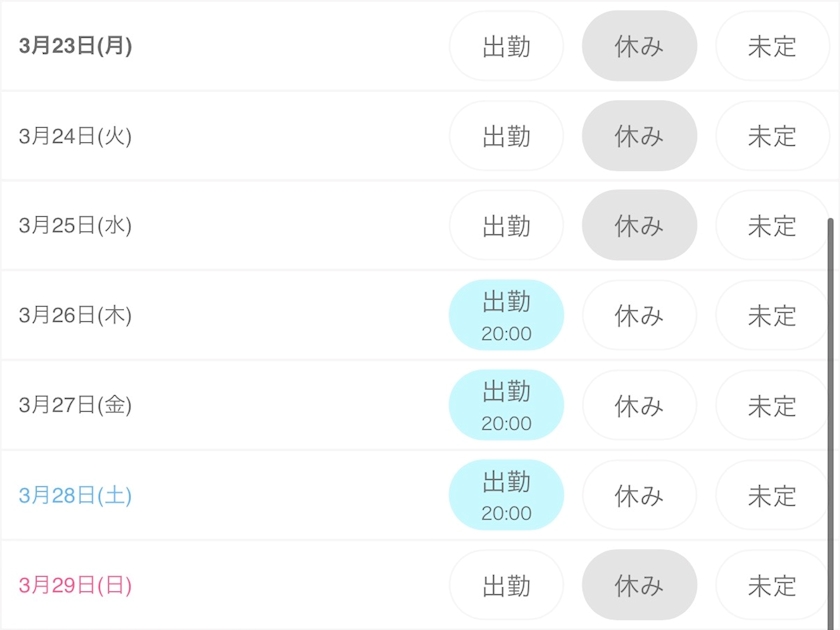Change March 27 (金) to 休み

coord(639,406)
